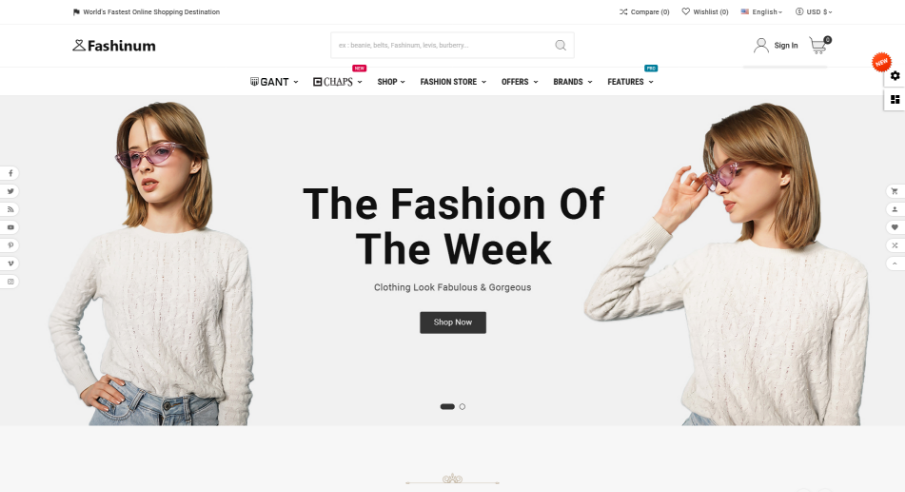Focus the product search input field
The width and height of the screenshot is (905, 492).
pyautogui.click(x=444, y=45)
